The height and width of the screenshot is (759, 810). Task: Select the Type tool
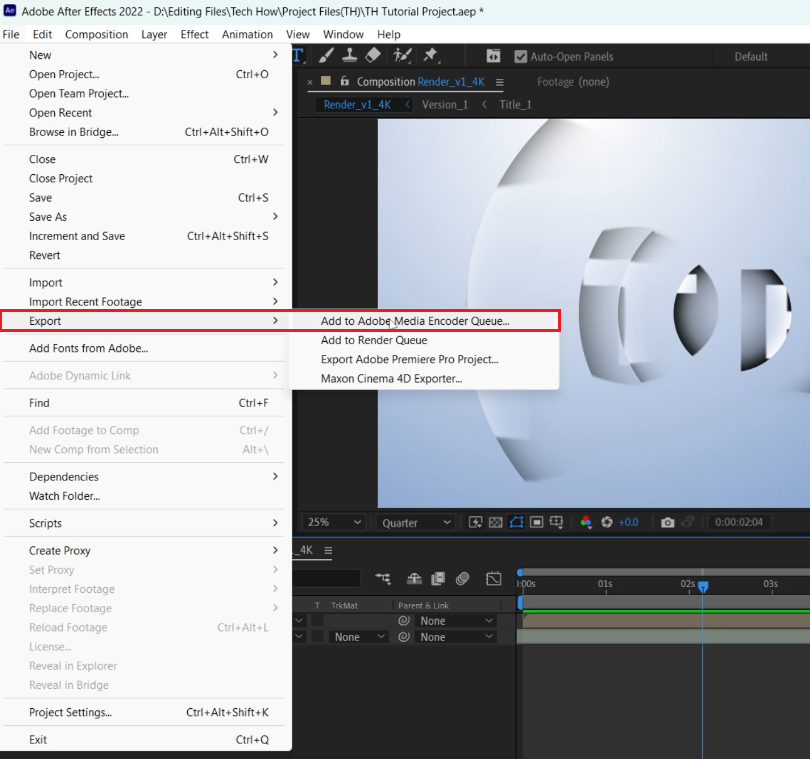[299, 55]
